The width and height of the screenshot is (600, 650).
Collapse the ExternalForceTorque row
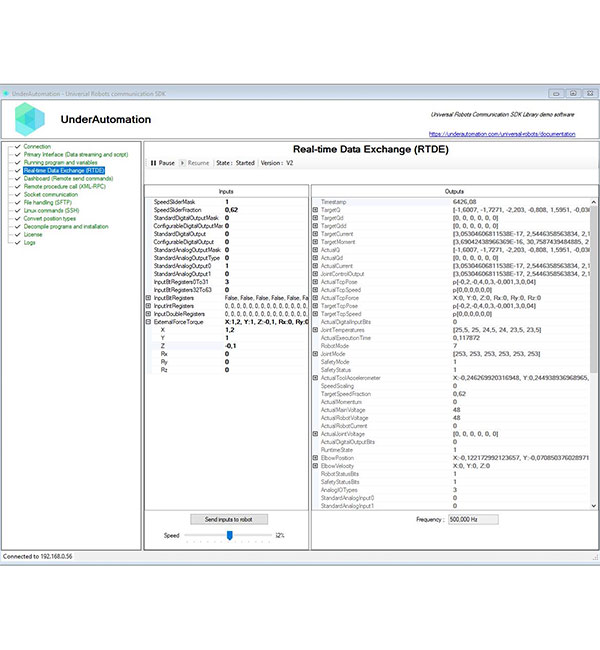point(148,322)
